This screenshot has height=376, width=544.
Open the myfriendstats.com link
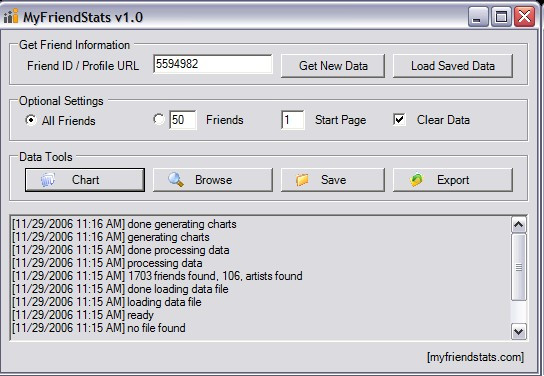pos(475,357)
